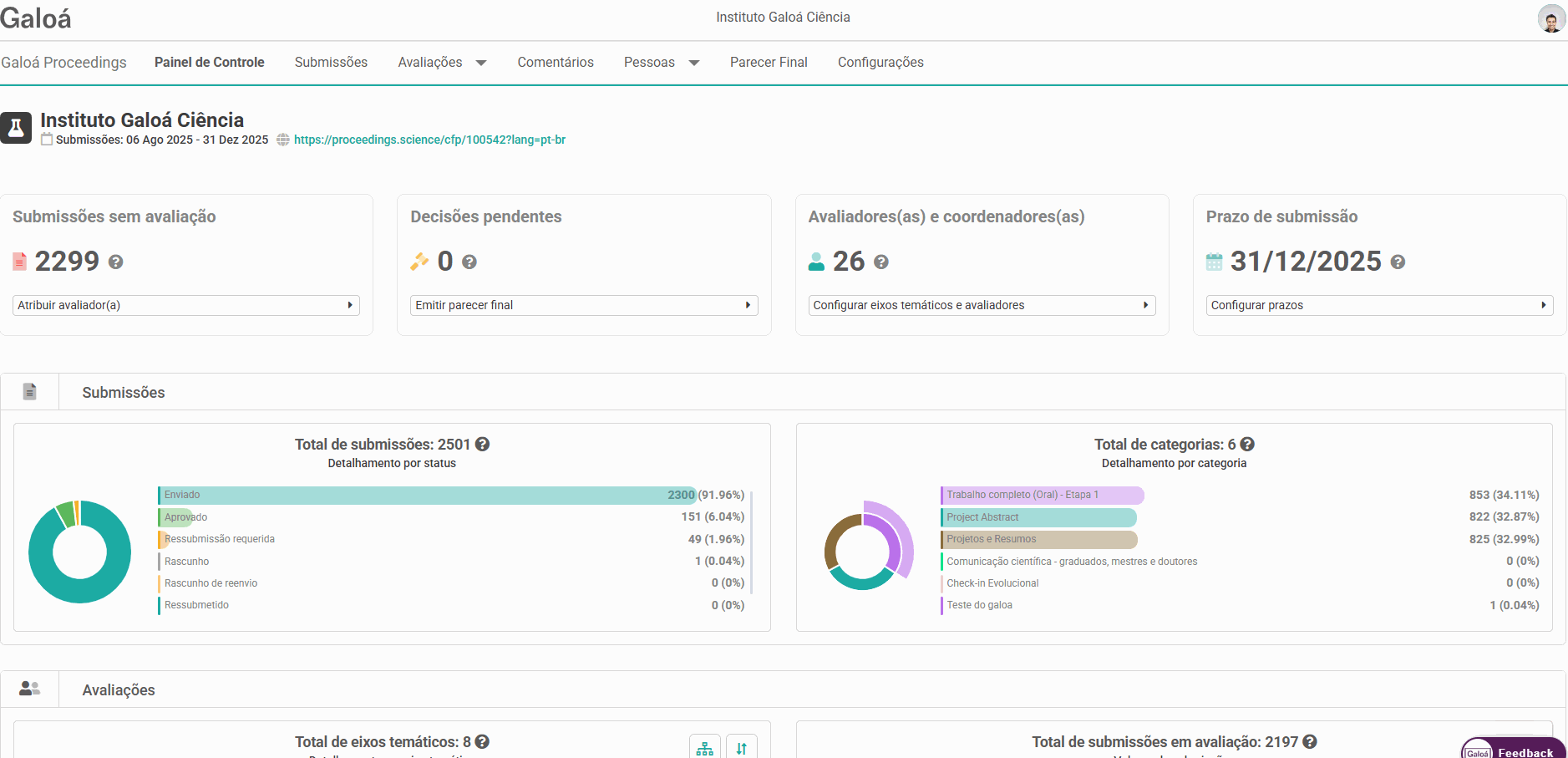
Task: Click help icon beside Decisões pendentes count
Action: tap(469, 262)
